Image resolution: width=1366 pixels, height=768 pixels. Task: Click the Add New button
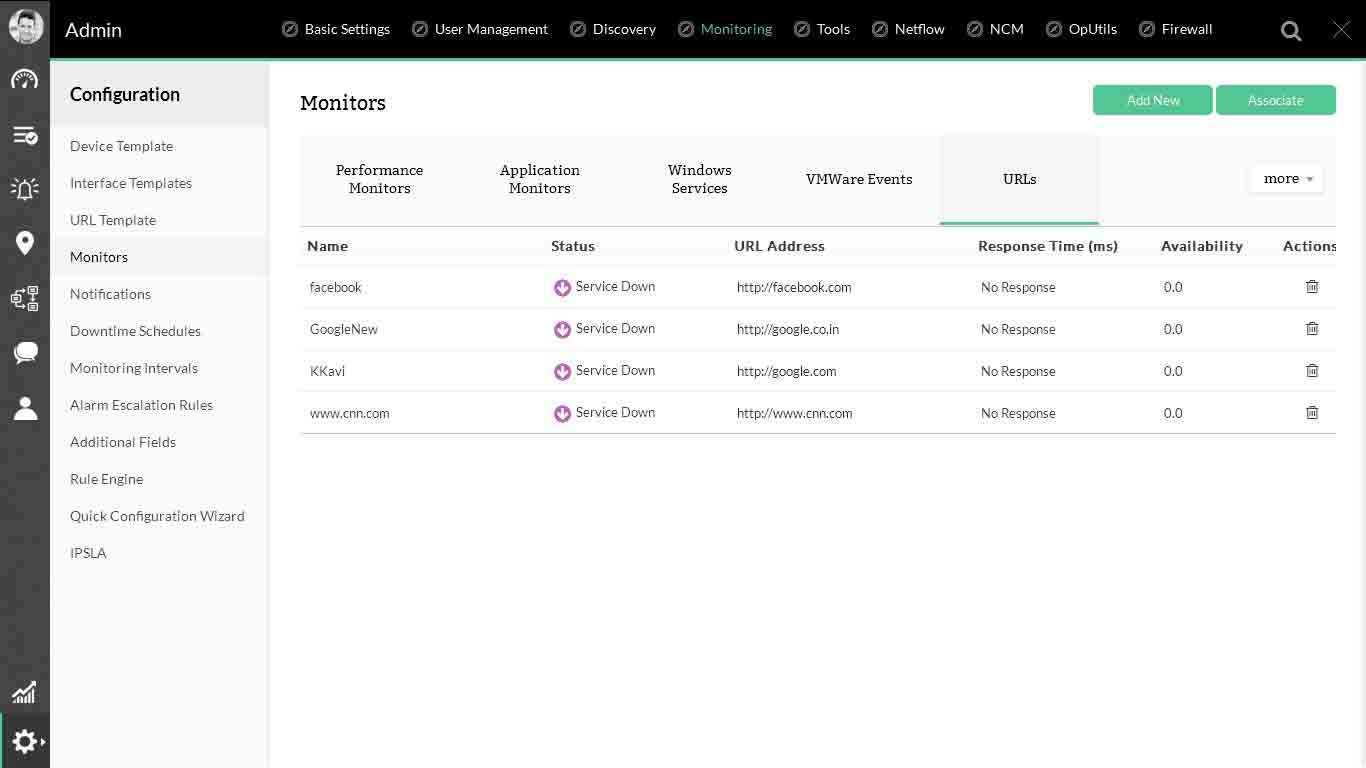1152,100
